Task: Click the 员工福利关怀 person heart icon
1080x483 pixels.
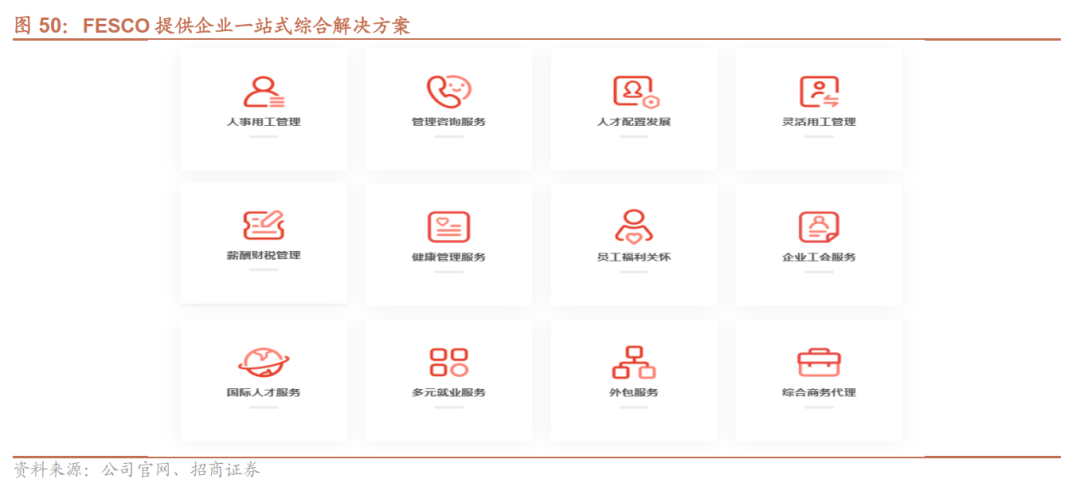Action: tap(634, 226)
